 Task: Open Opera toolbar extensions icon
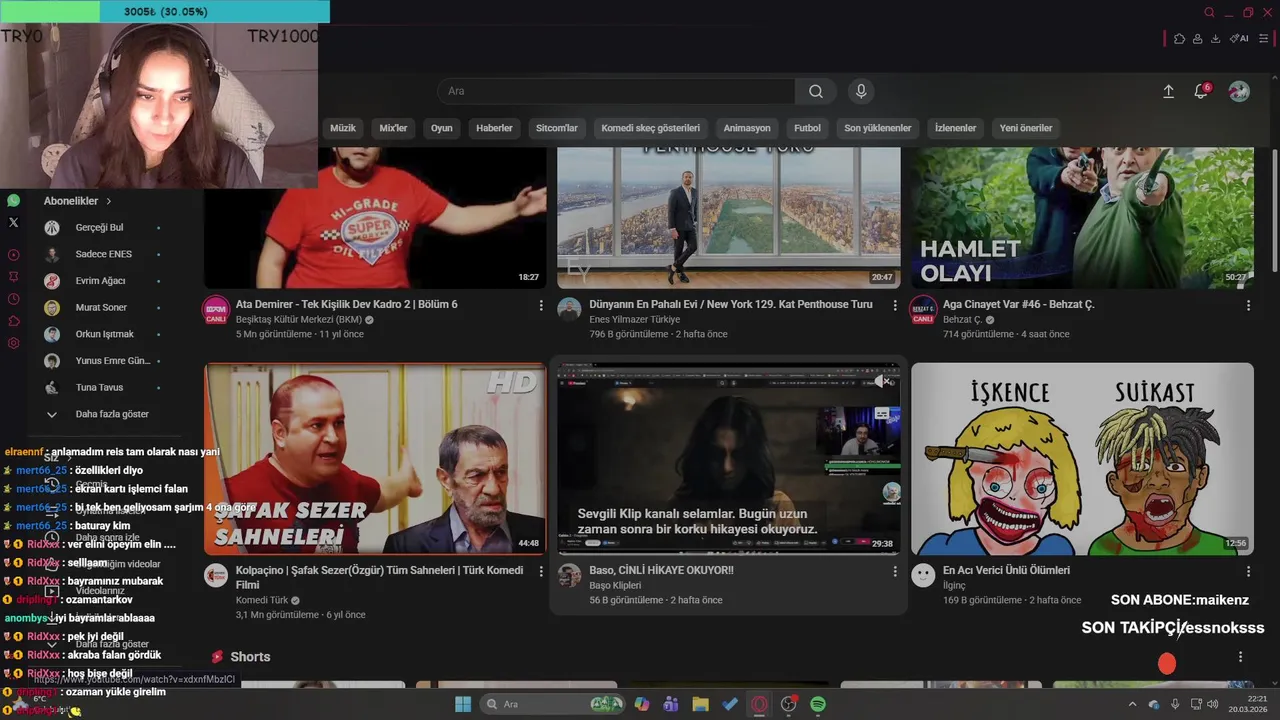tap(1179, 39)
